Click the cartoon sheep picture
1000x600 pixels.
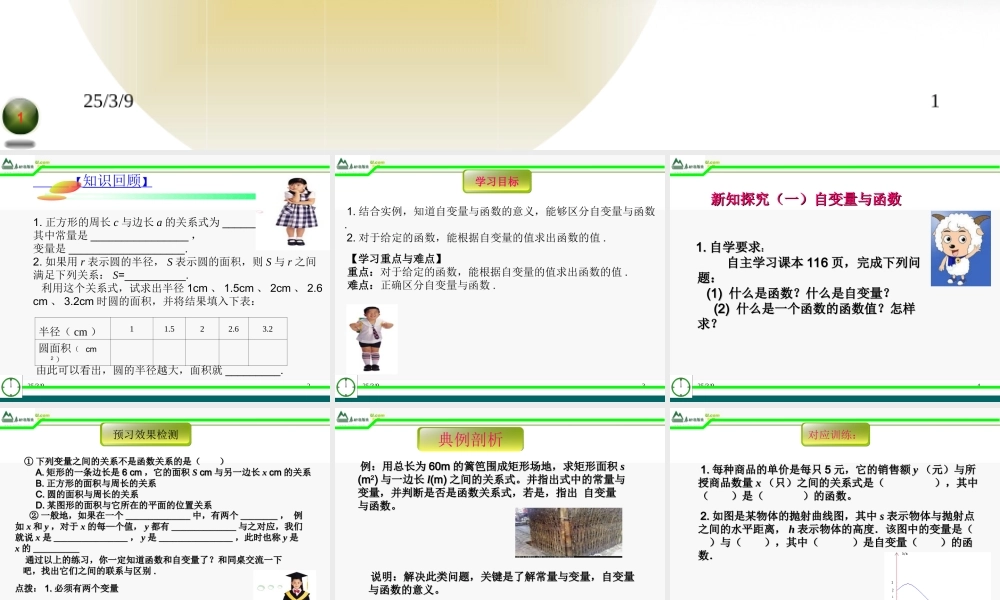[x=960, y=249]
